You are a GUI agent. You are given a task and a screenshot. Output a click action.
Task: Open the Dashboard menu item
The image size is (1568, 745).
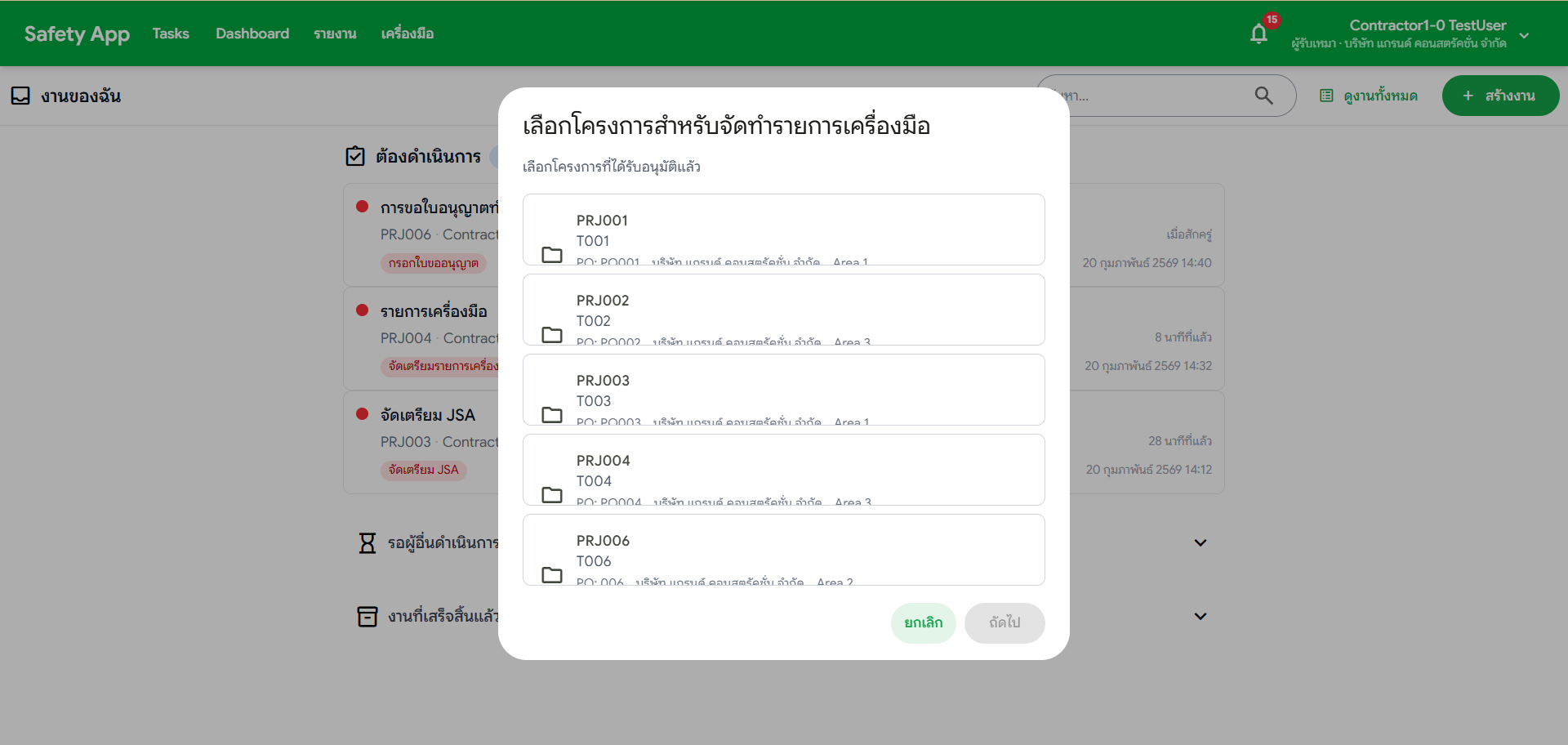[252, 33]
